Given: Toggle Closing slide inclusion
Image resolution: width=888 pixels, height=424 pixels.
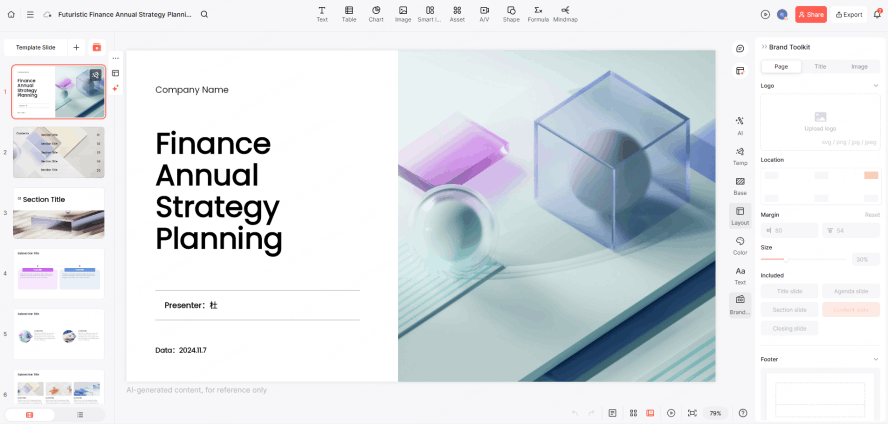Looking at the screenshot, I should [789, 328].
